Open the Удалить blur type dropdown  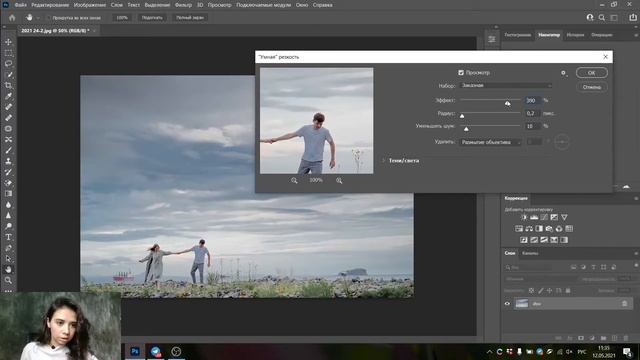[491, 142]
